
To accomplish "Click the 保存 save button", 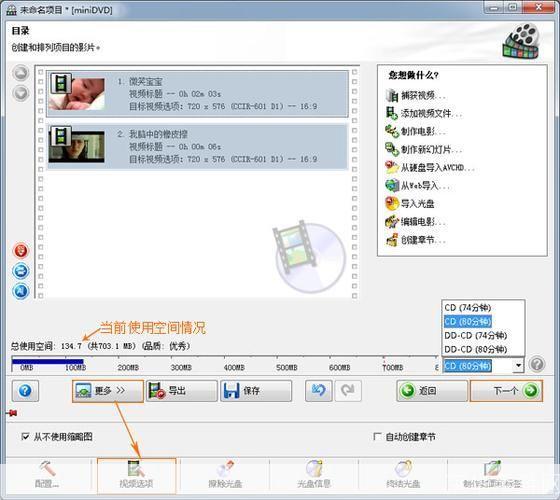I will (x=256, y=391).
